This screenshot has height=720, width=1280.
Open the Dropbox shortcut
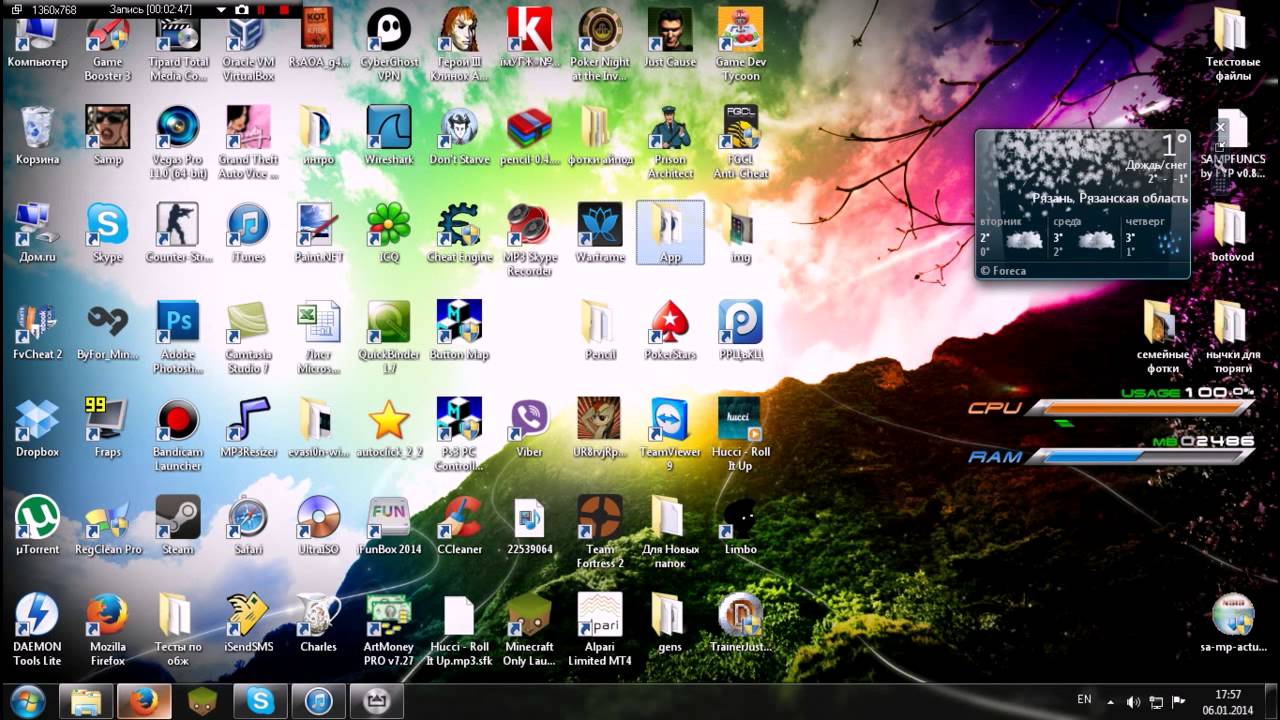(37, 428)
